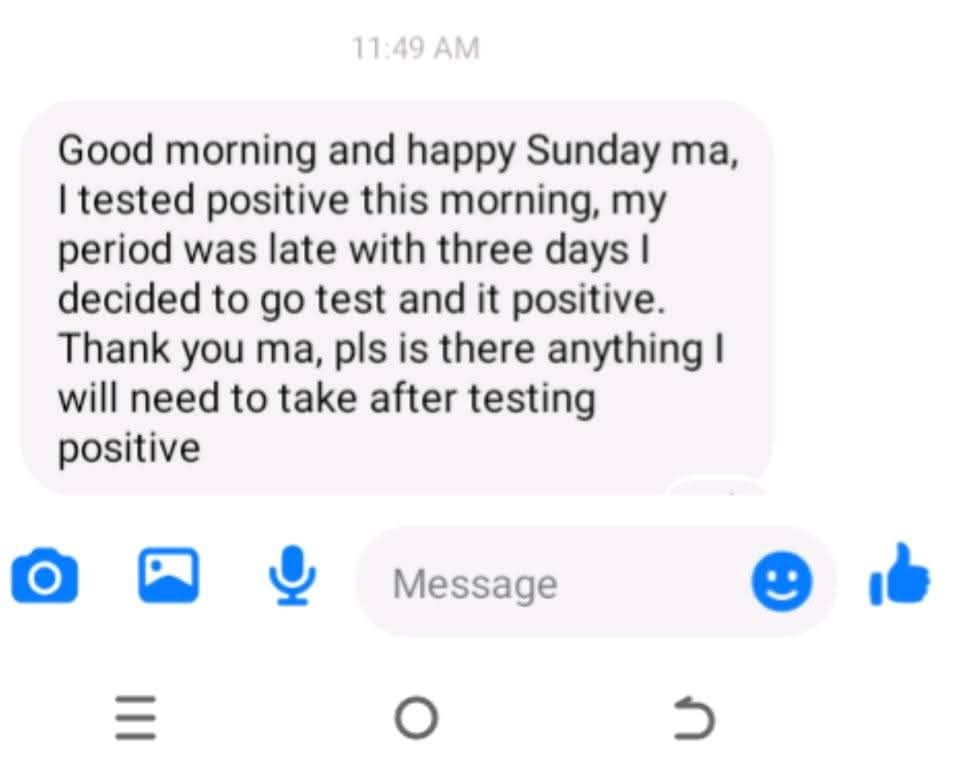Image resolution: width=960 pixels, height=772 pixels.
Task: Send a thumbs up like
Action: click(x=899, y=575)
